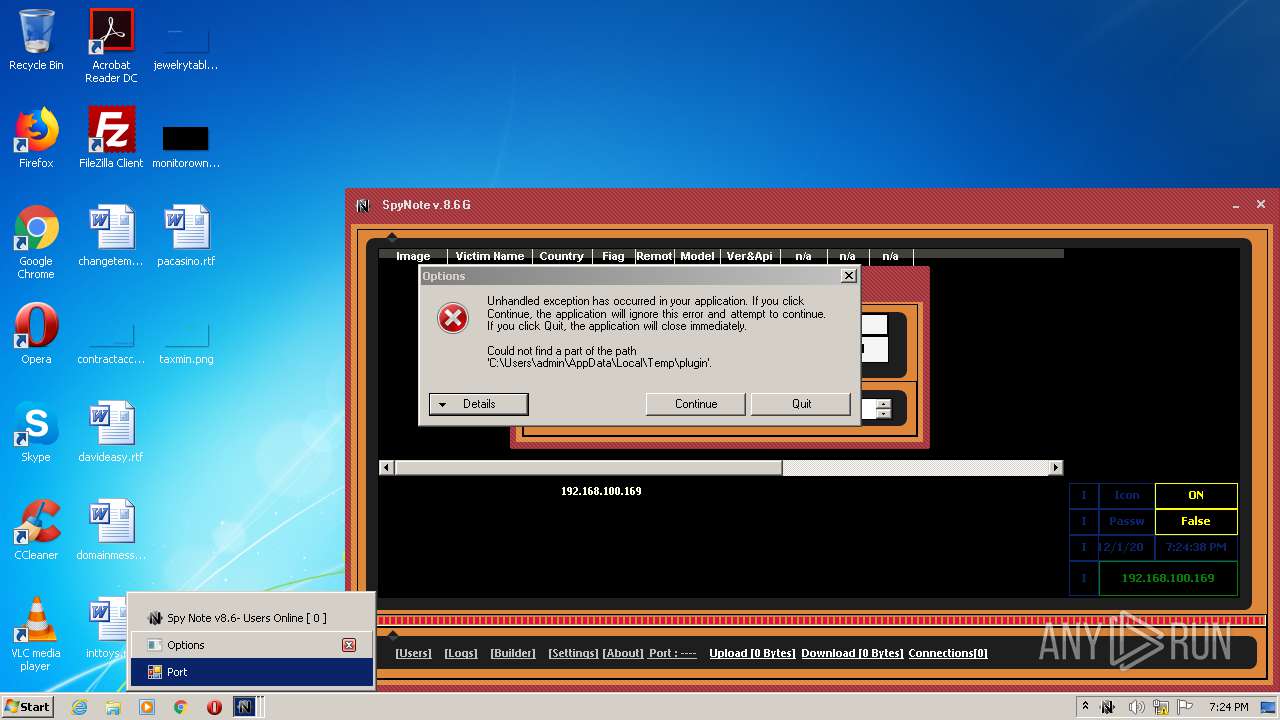Image resolution: width=1280 pixels, height=720 pixels.
Task: Click the SpyNote icon in the system tray
Action: point(1108,707)
